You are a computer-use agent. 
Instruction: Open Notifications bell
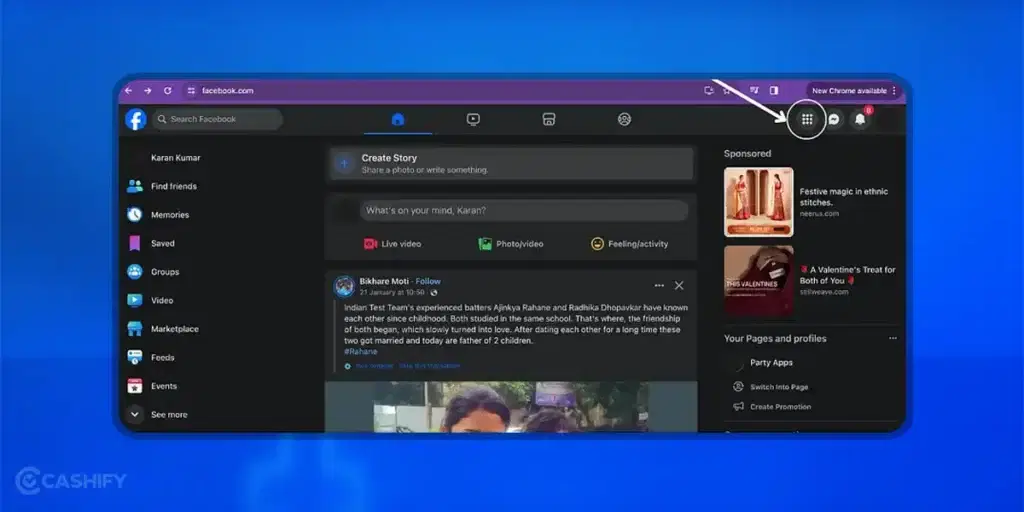(861, 120)
